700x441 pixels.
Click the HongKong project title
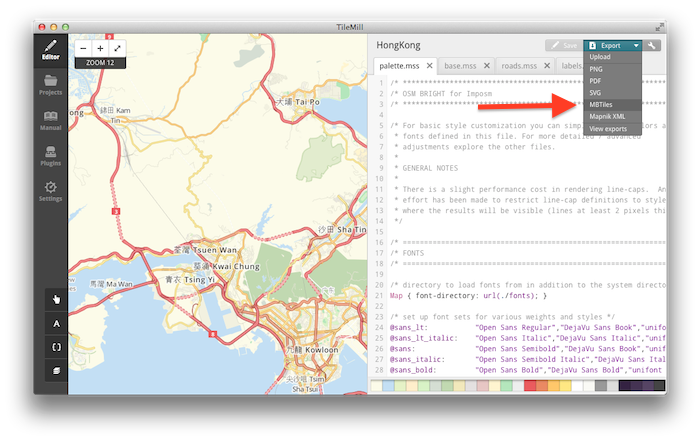pos(398,45)
